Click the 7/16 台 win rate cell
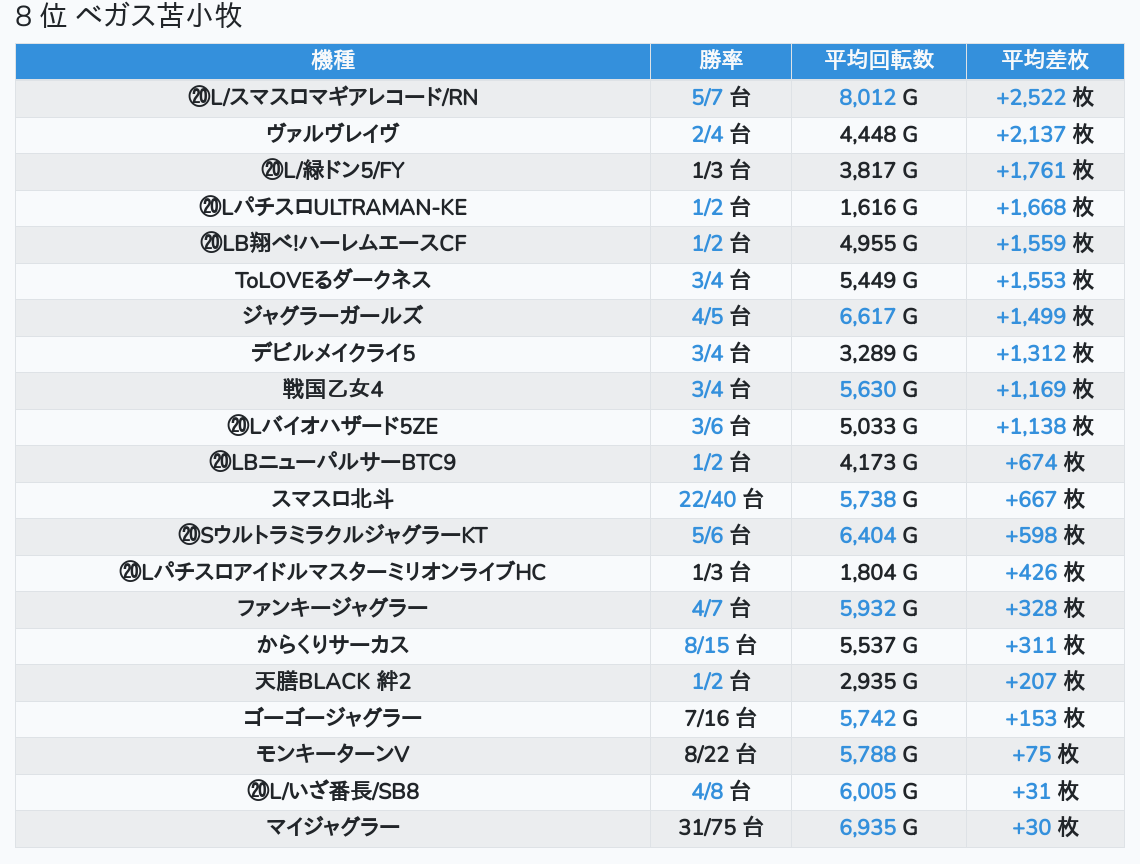 click(720, 719)
